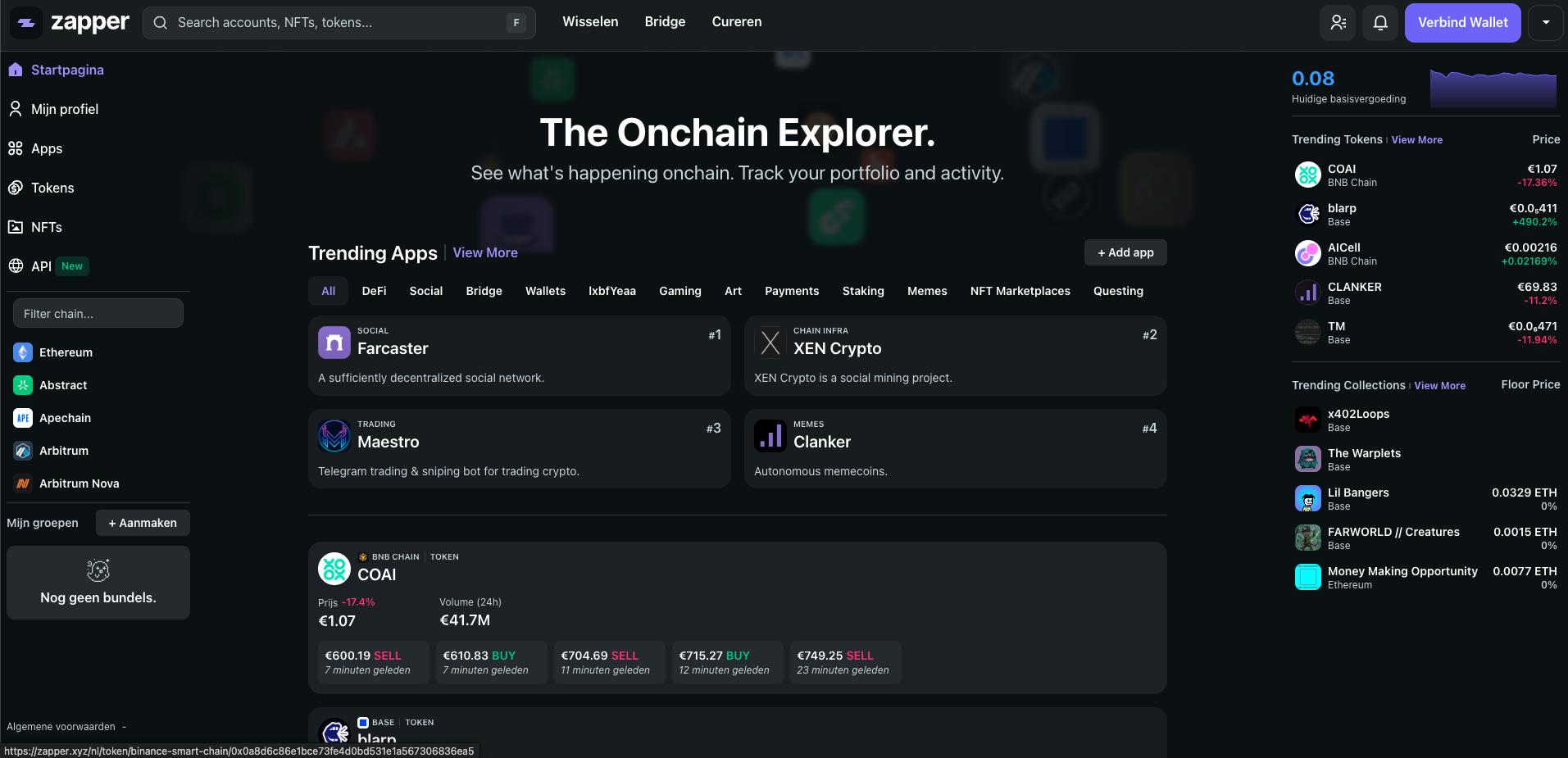
Task: Open the XEN Crypto app icon
Action: click(770, 343)
